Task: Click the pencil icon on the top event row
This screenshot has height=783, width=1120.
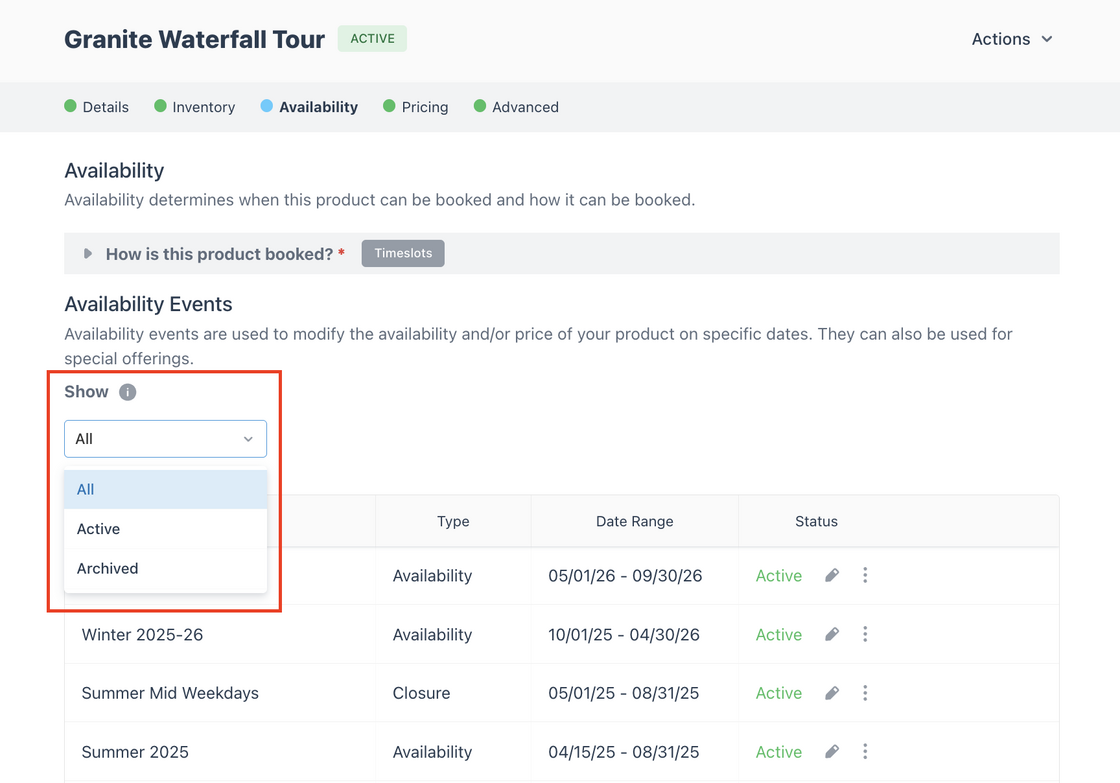Action: point(831,575)
